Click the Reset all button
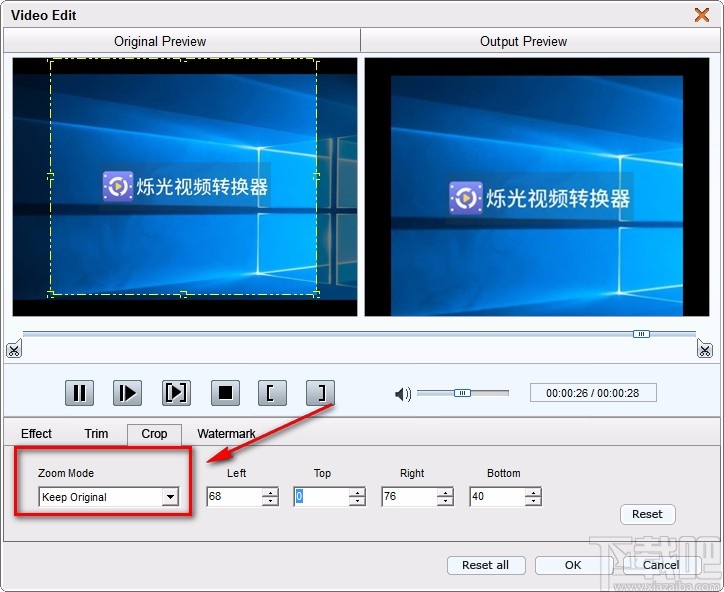Screen dimensions: 724x592 pyautogui.click(x=486, y=565)
